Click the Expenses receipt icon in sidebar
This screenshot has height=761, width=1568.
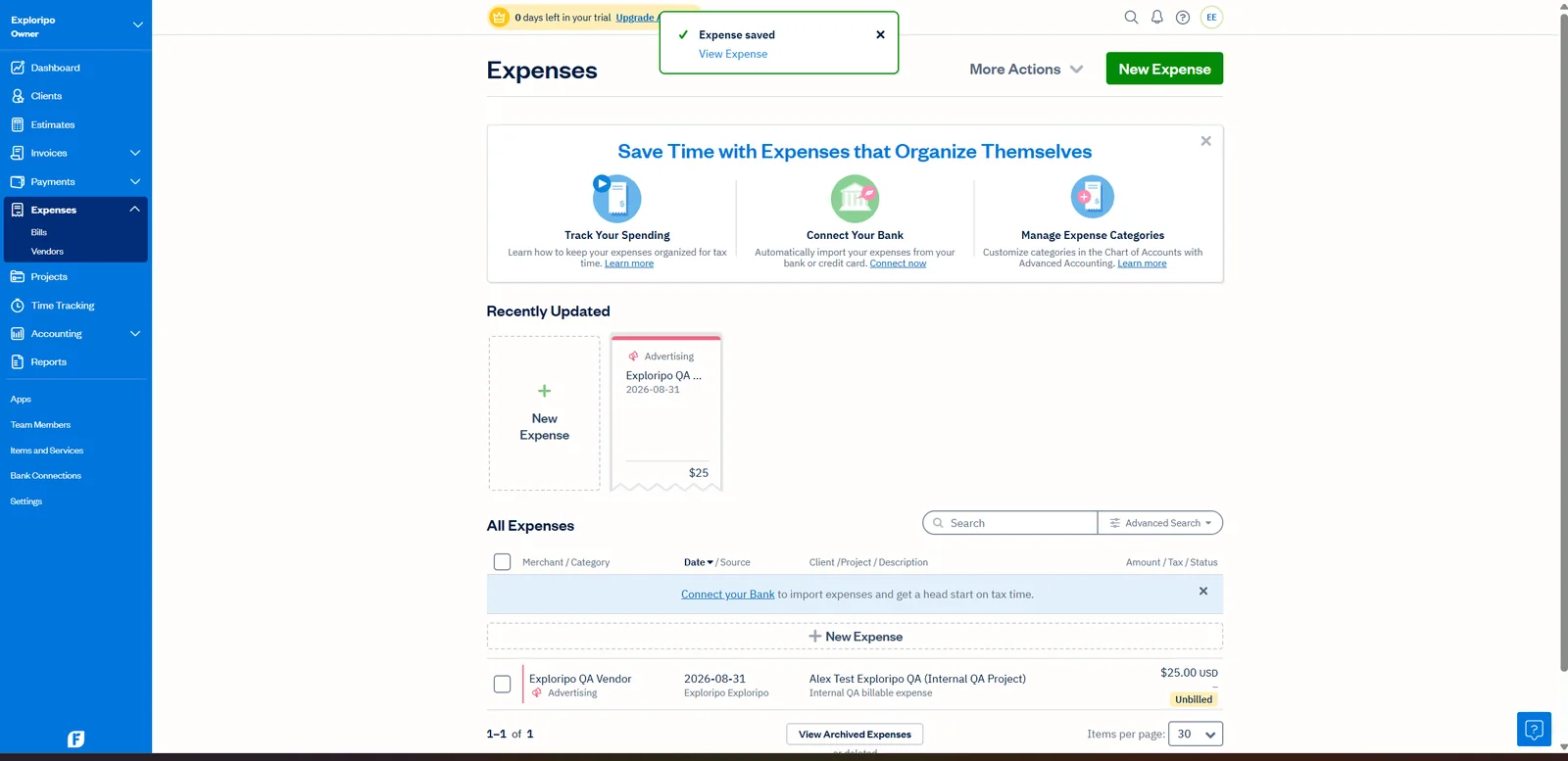pos(18,210)
